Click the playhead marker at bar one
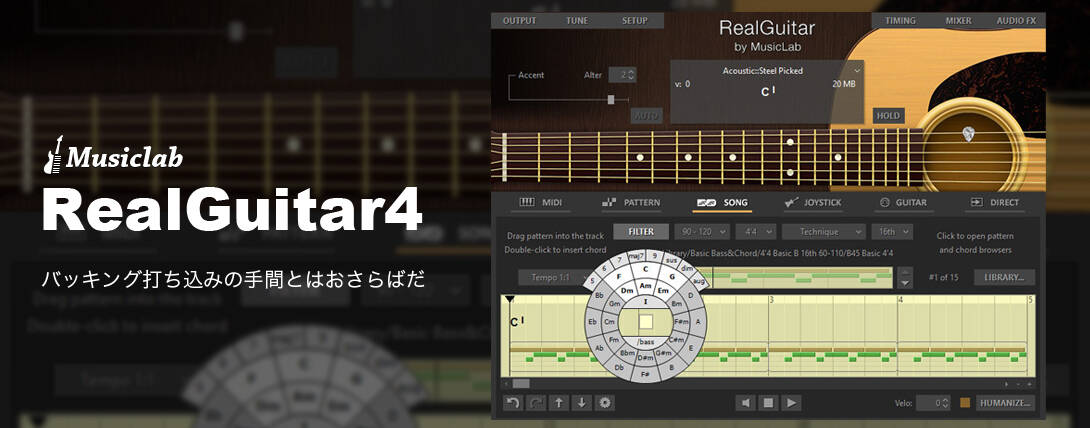Screen dimensions: 1090x428 (510, 299)
